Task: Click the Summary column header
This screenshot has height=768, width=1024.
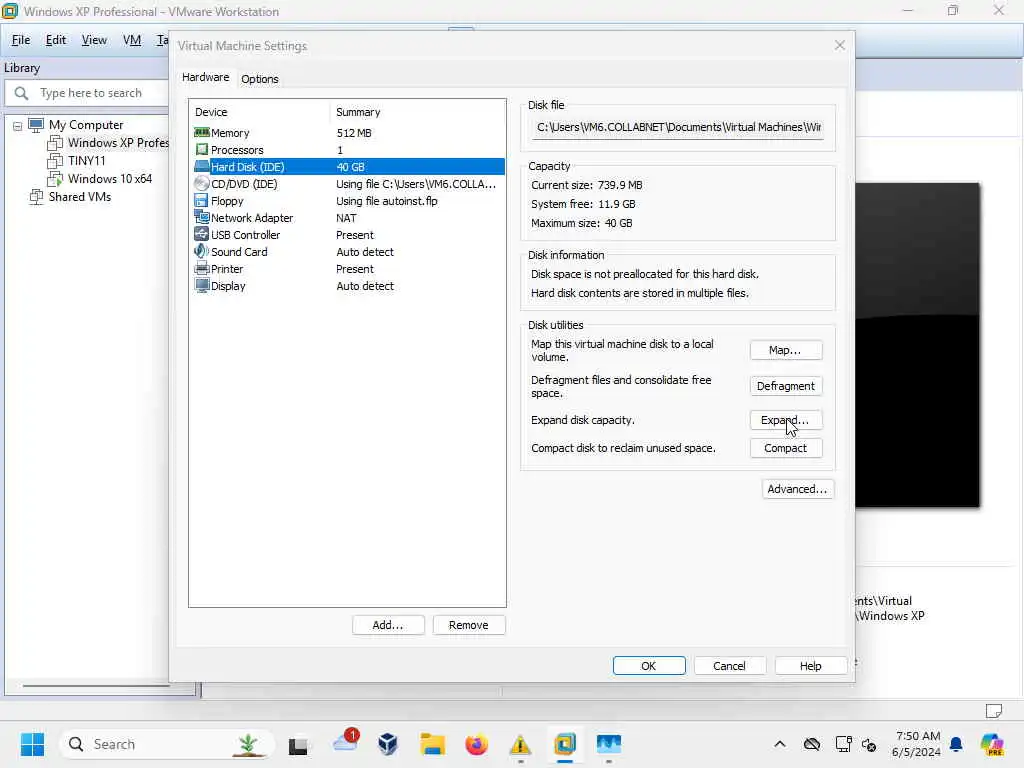Action: 417,112
